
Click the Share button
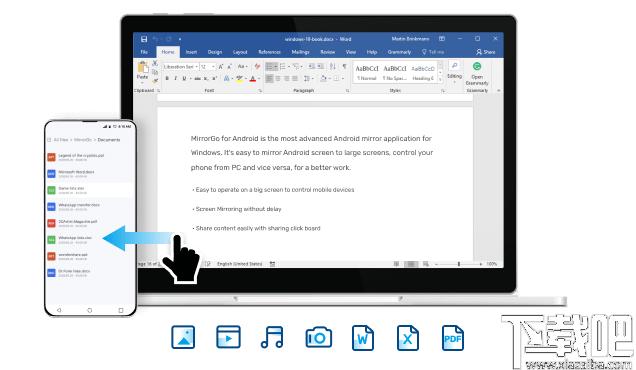[x=486, y=52]
